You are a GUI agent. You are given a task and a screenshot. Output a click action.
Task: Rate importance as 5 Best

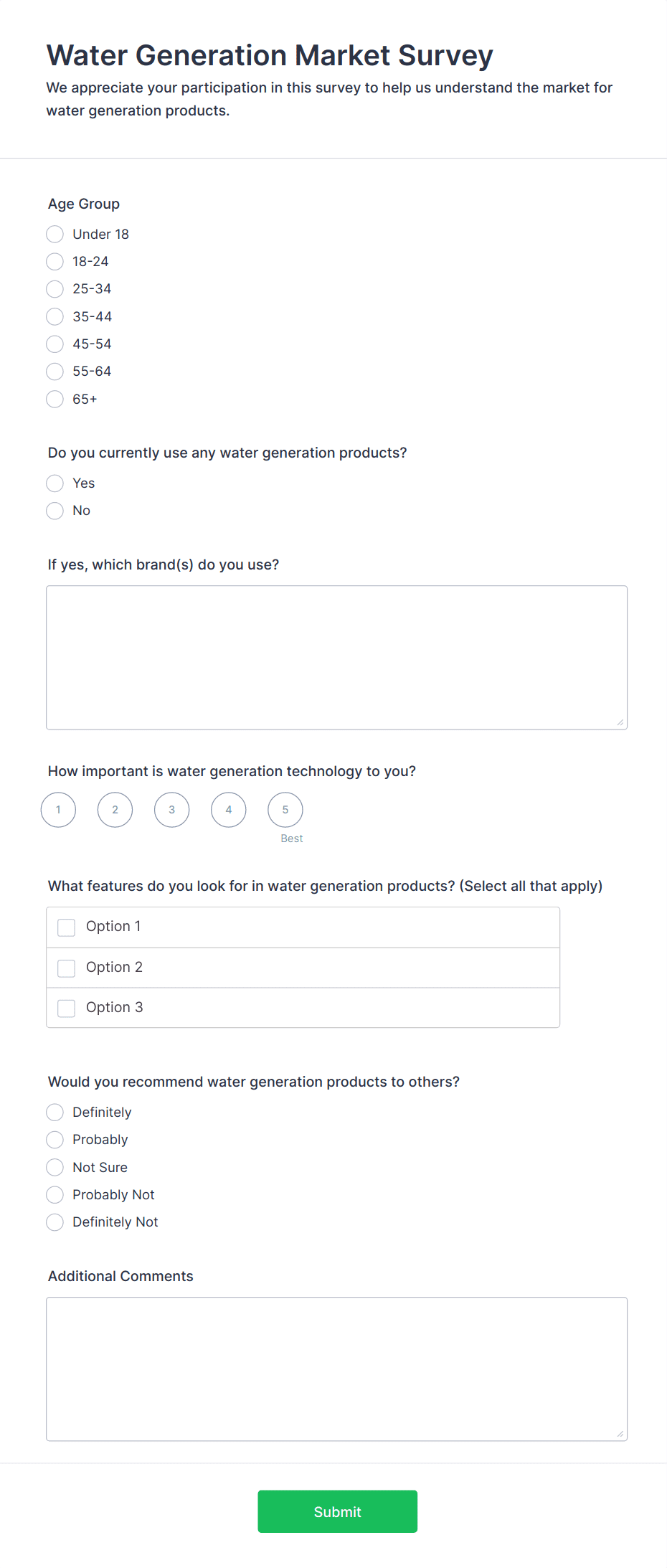[285, 810]
